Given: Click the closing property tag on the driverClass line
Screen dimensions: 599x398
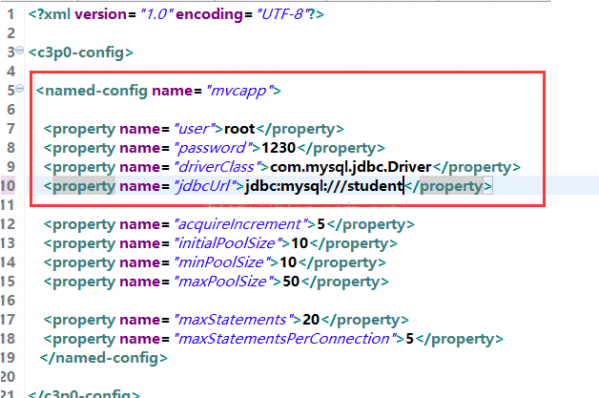Looking at the screenshot, I should click(477, 167).
